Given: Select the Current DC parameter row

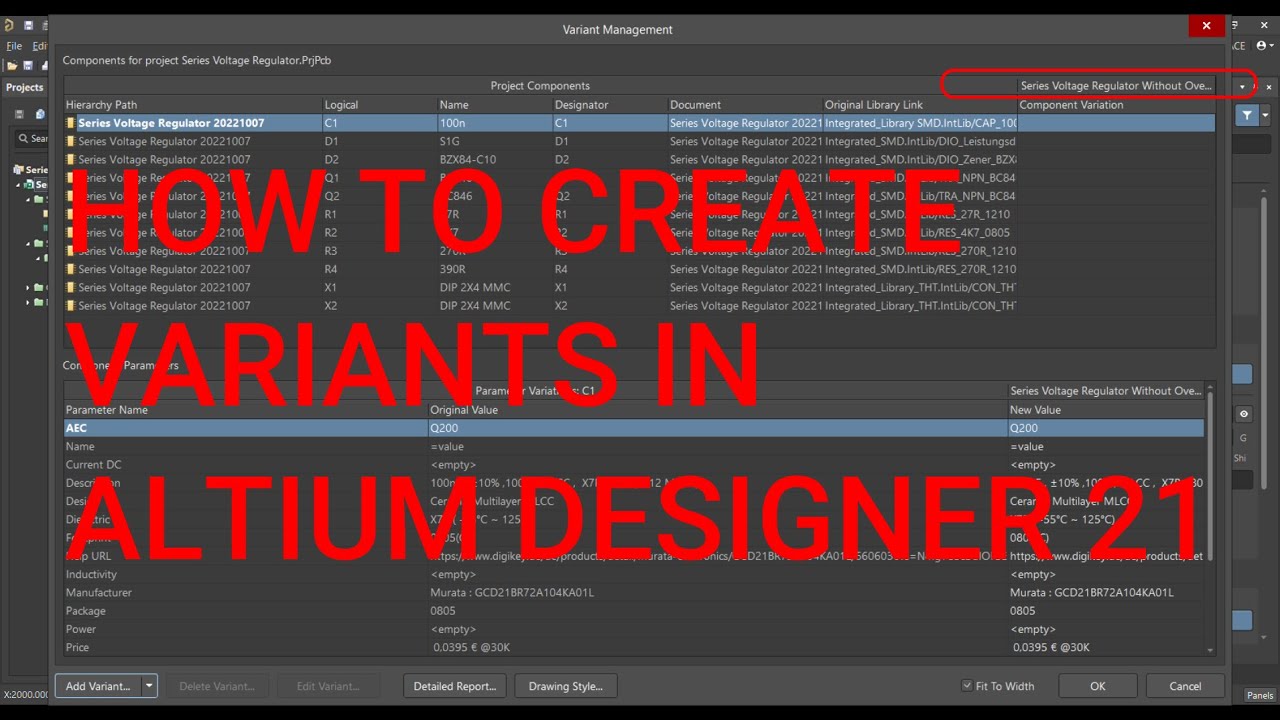Looking at the screenshot, I should coord(634,465).
